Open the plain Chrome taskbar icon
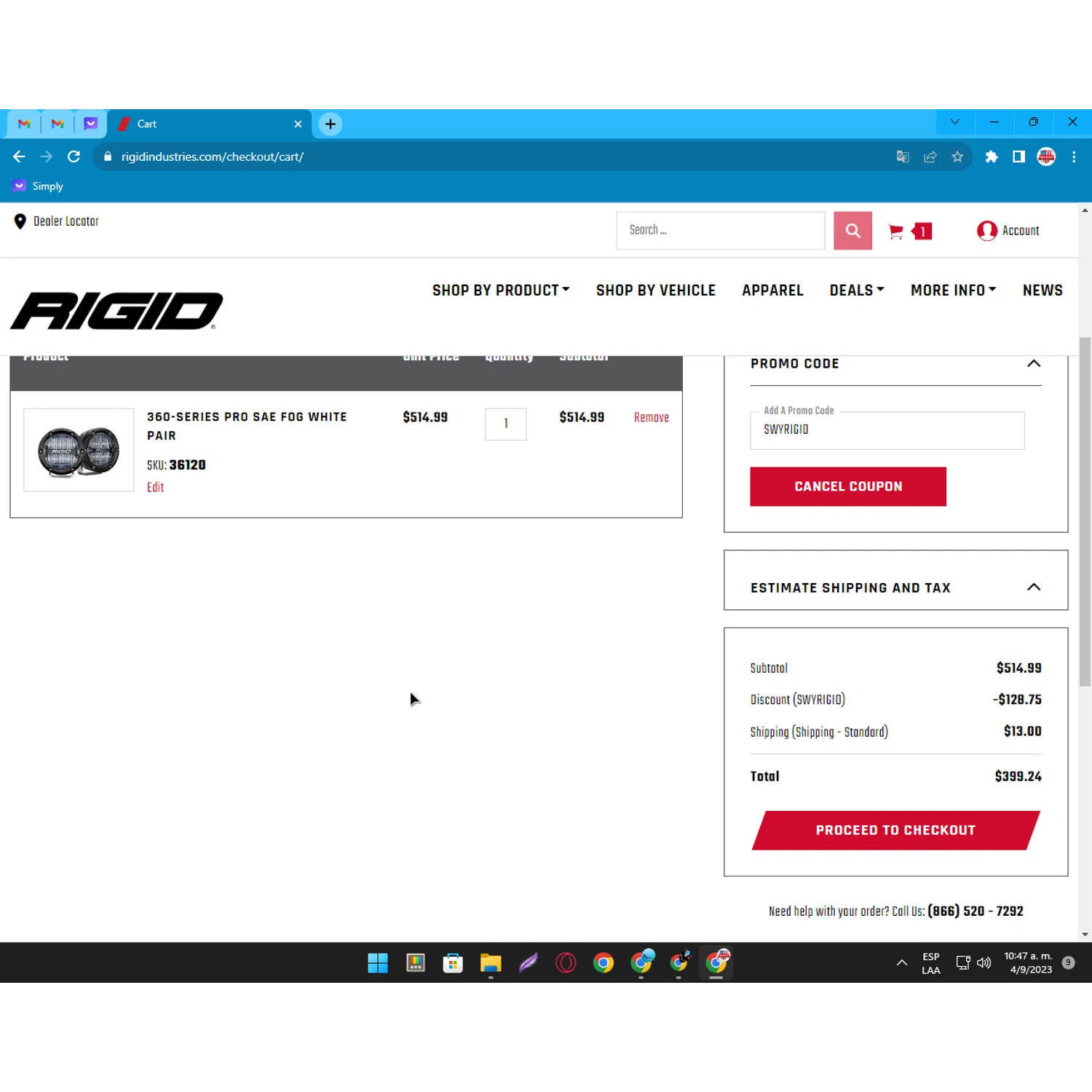Image resolution: width=1092 pixels, height=1092 pixels. point(604,962)
